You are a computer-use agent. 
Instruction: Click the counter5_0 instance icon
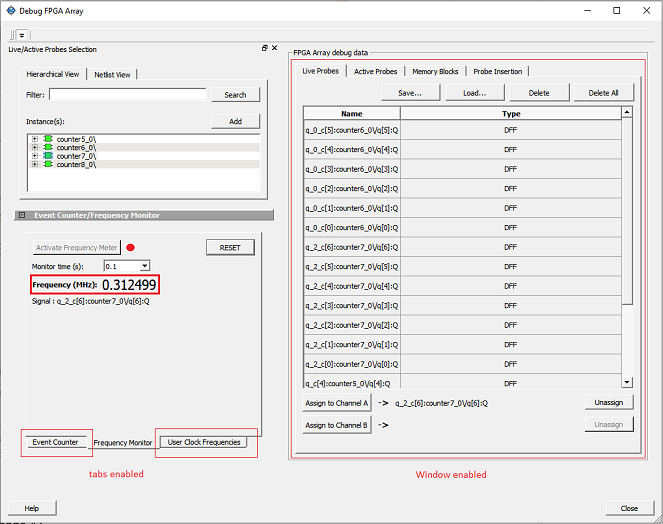tap(48, 138)
